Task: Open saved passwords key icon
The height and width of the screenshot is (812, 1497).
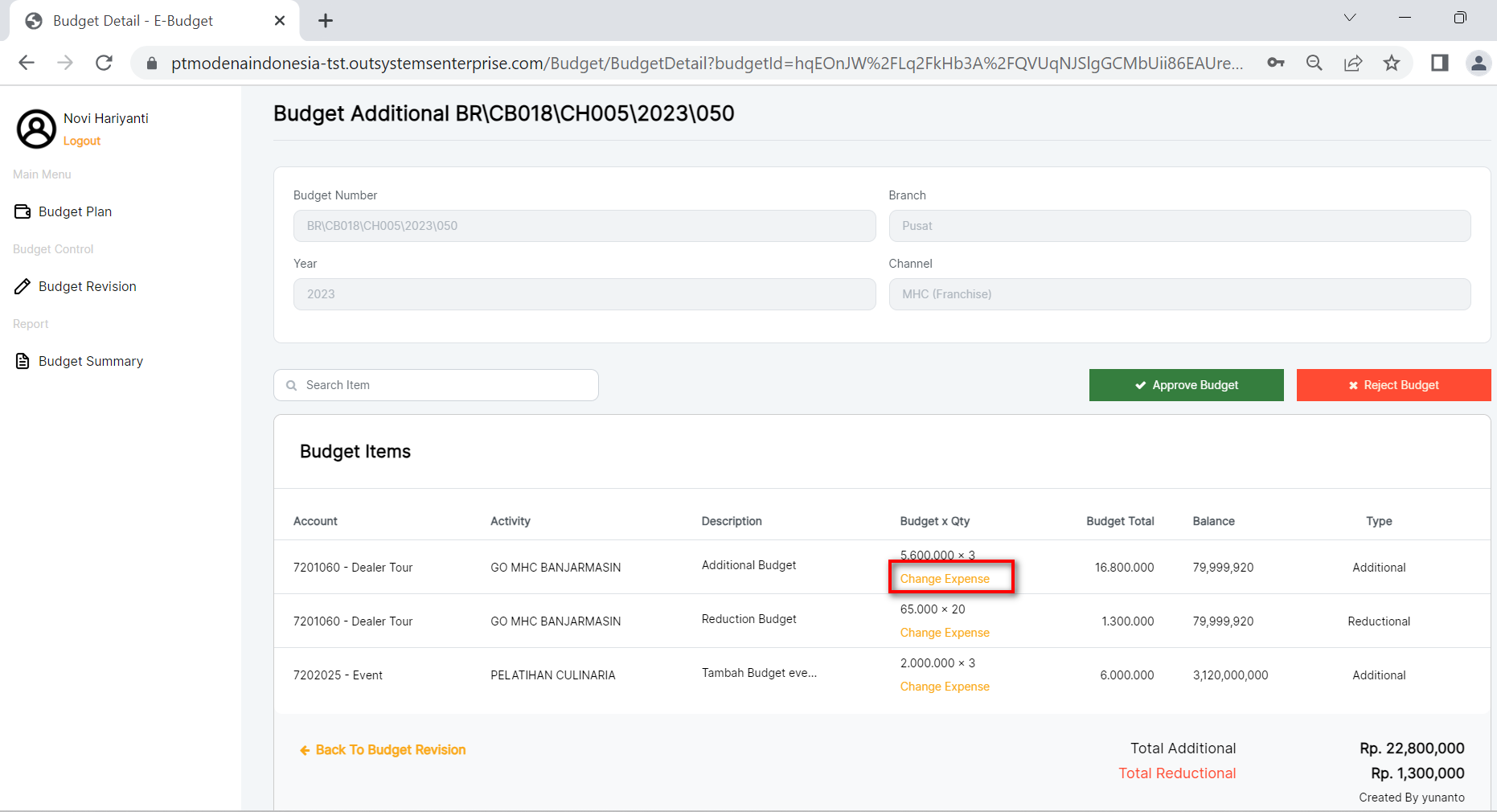Action: pos(1276,63)
